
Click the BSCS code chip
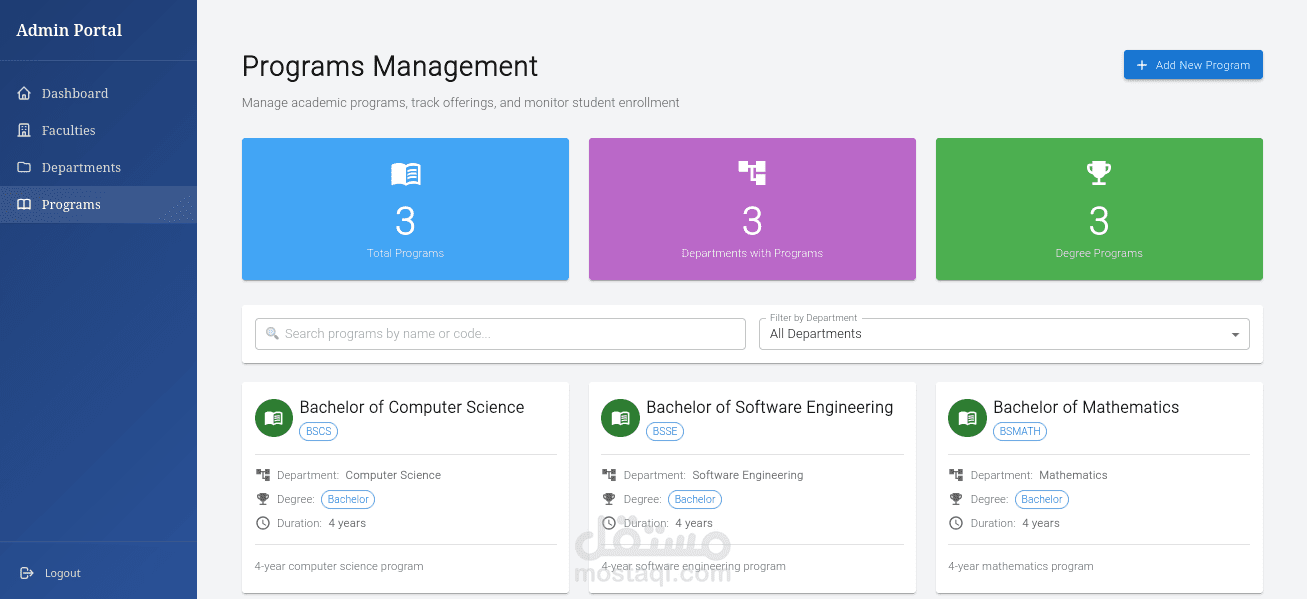pyautogui.click(x=319, y=431)
